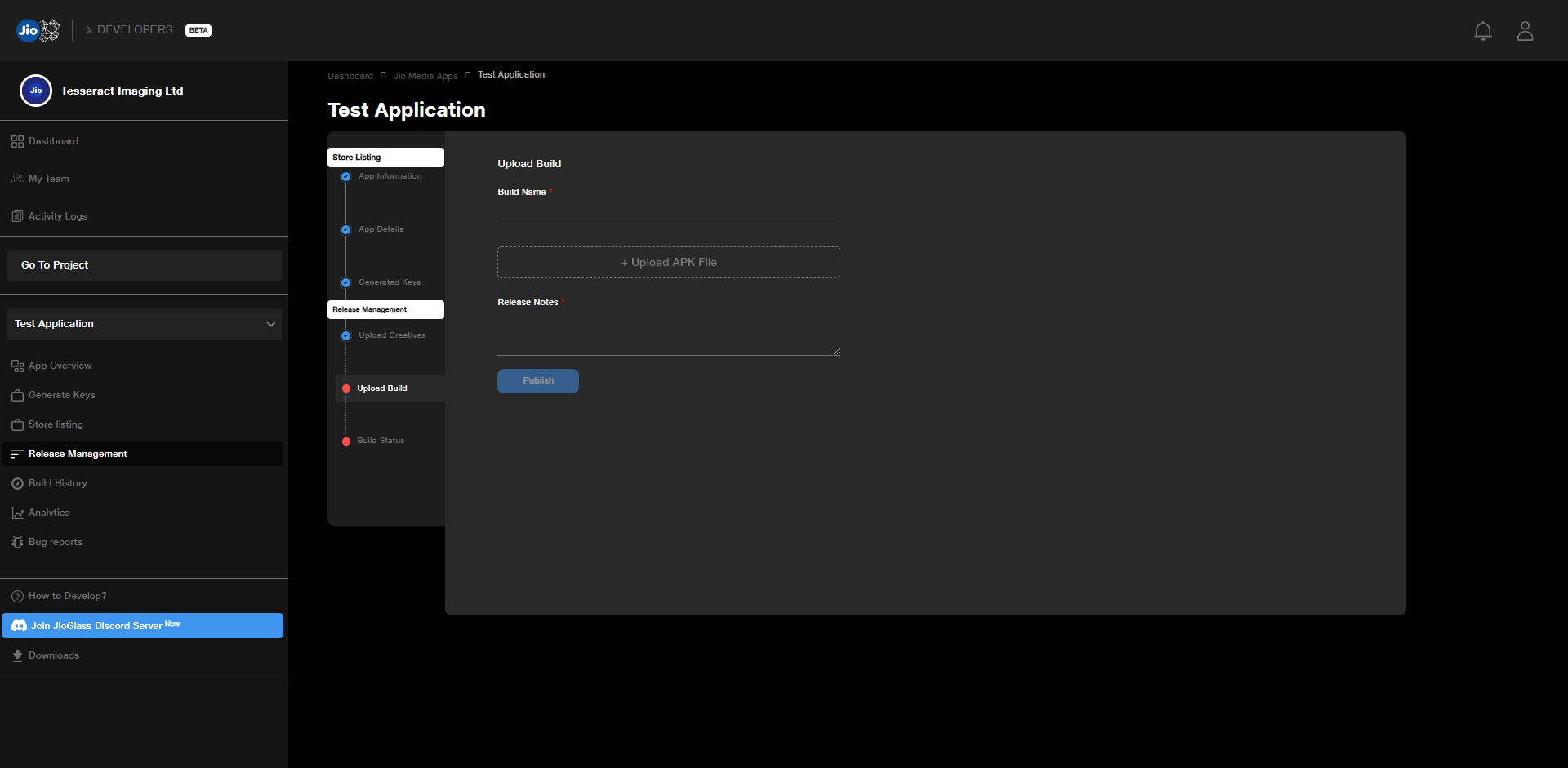This screenshot has height=768, width=1568.
Task: Go to Jio Media Apps breadcrumb
Action: [425, 76]
